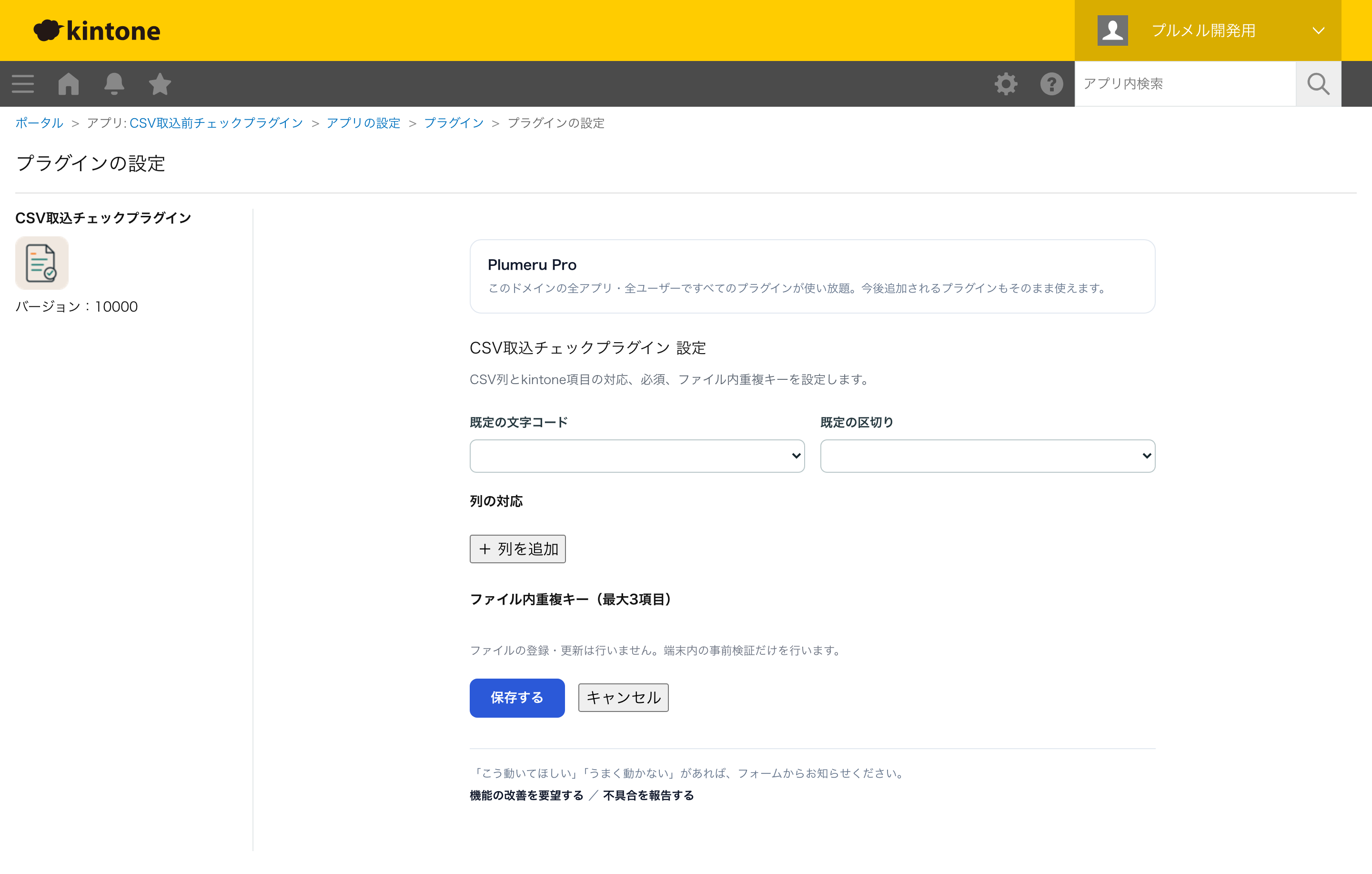Open bookmarks star icon

[160, 84]
